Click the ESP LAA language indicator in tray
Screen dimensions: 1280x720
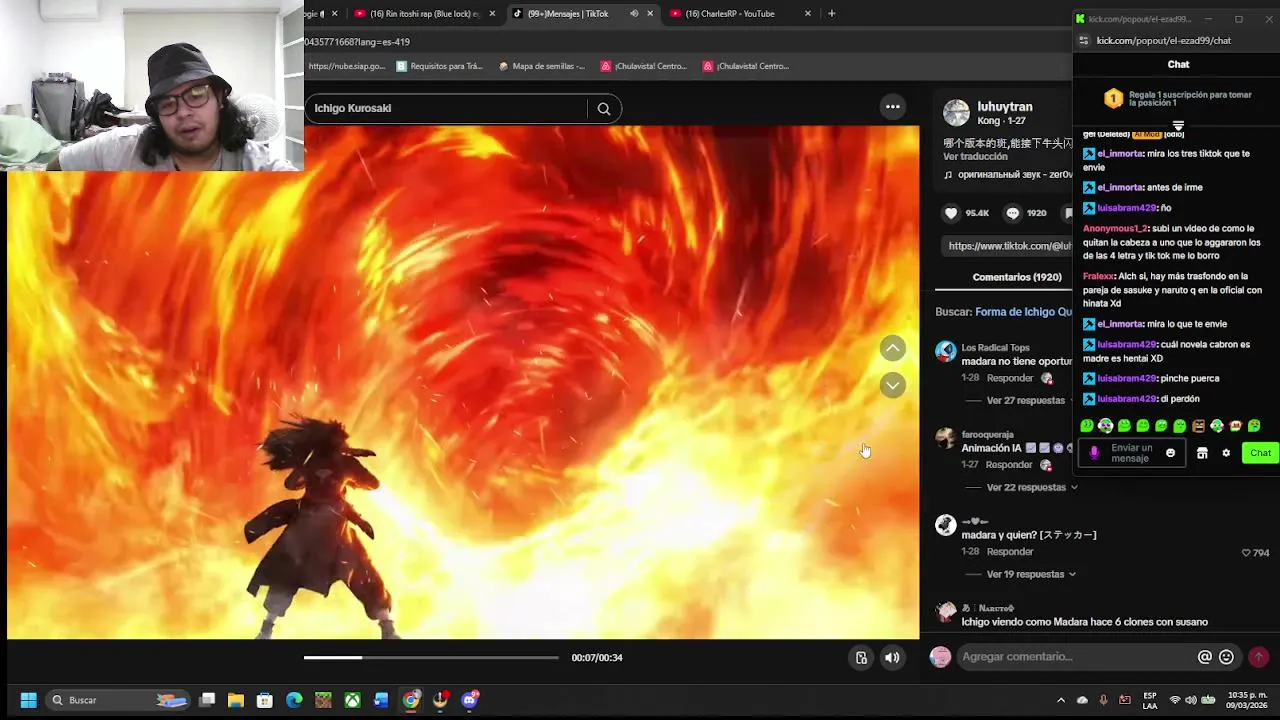tap(1150, 700)
